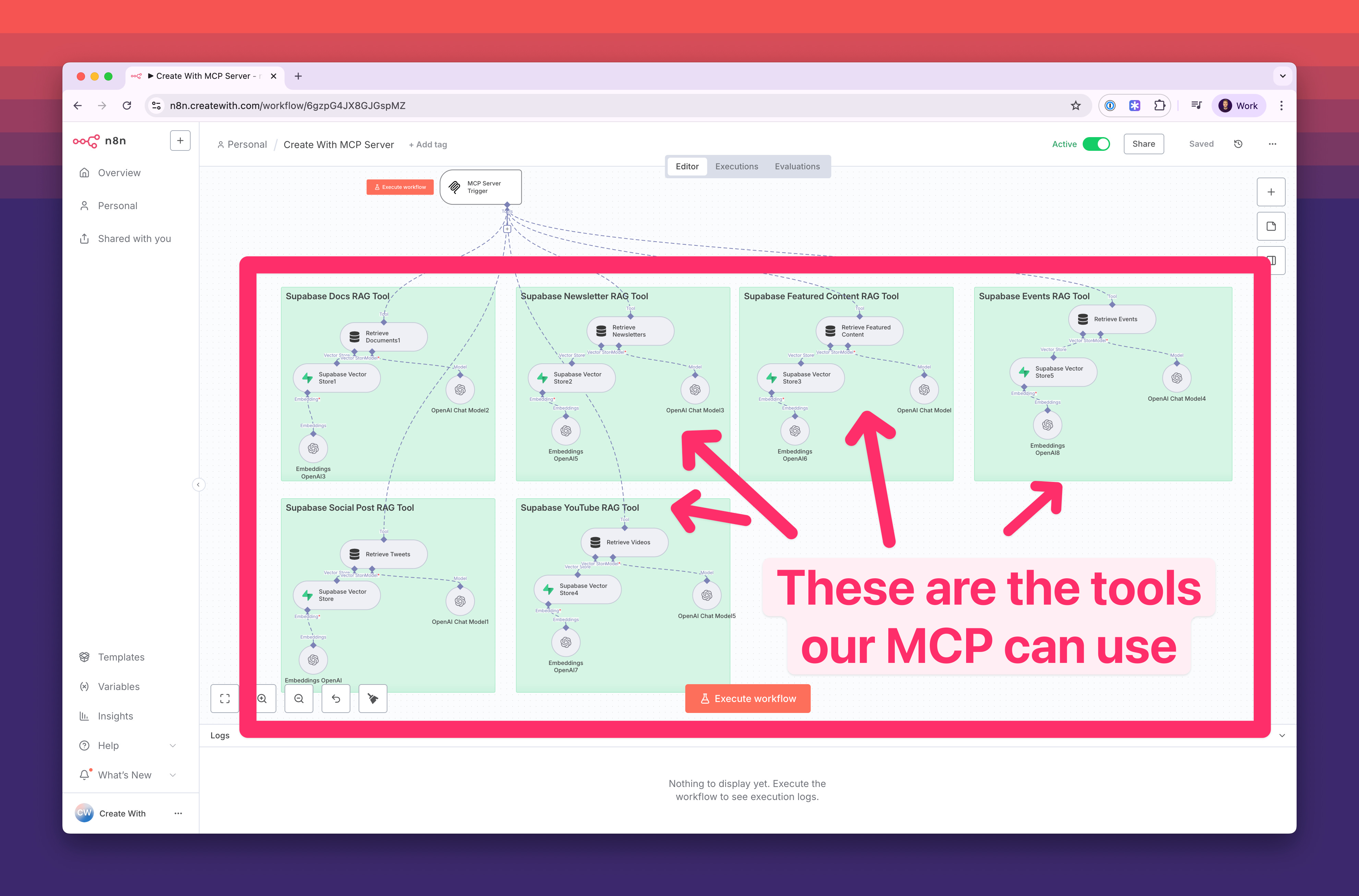Expand What's New section
Screen dimensions: 1359x896
172,775
